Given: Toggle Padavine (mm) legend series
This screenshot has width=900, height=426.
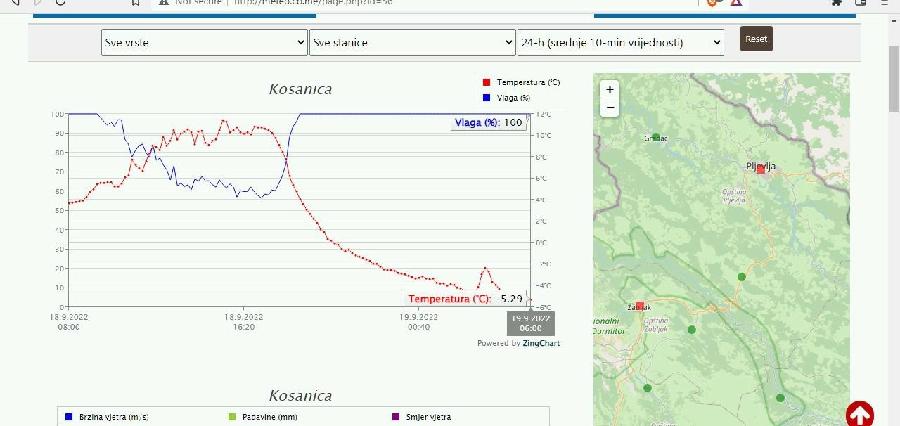Looking at the screenshot, I should click(x=263, y=417).
